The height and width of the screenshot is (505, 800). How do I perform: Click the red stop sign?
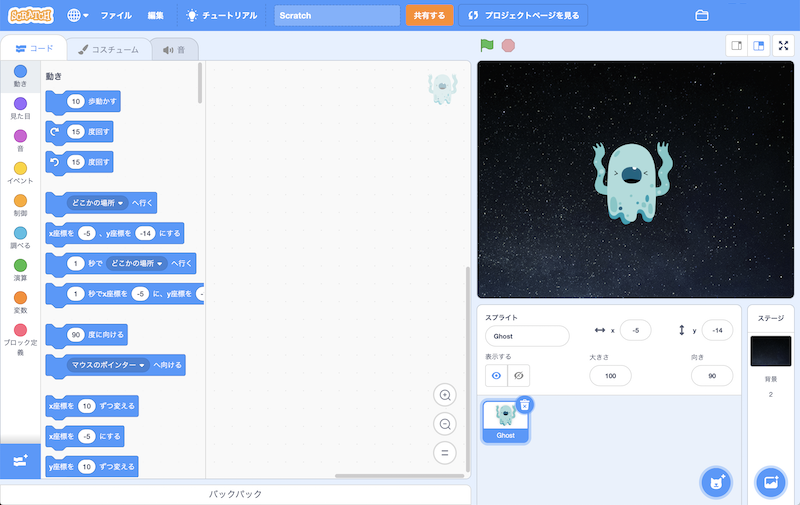508,45
